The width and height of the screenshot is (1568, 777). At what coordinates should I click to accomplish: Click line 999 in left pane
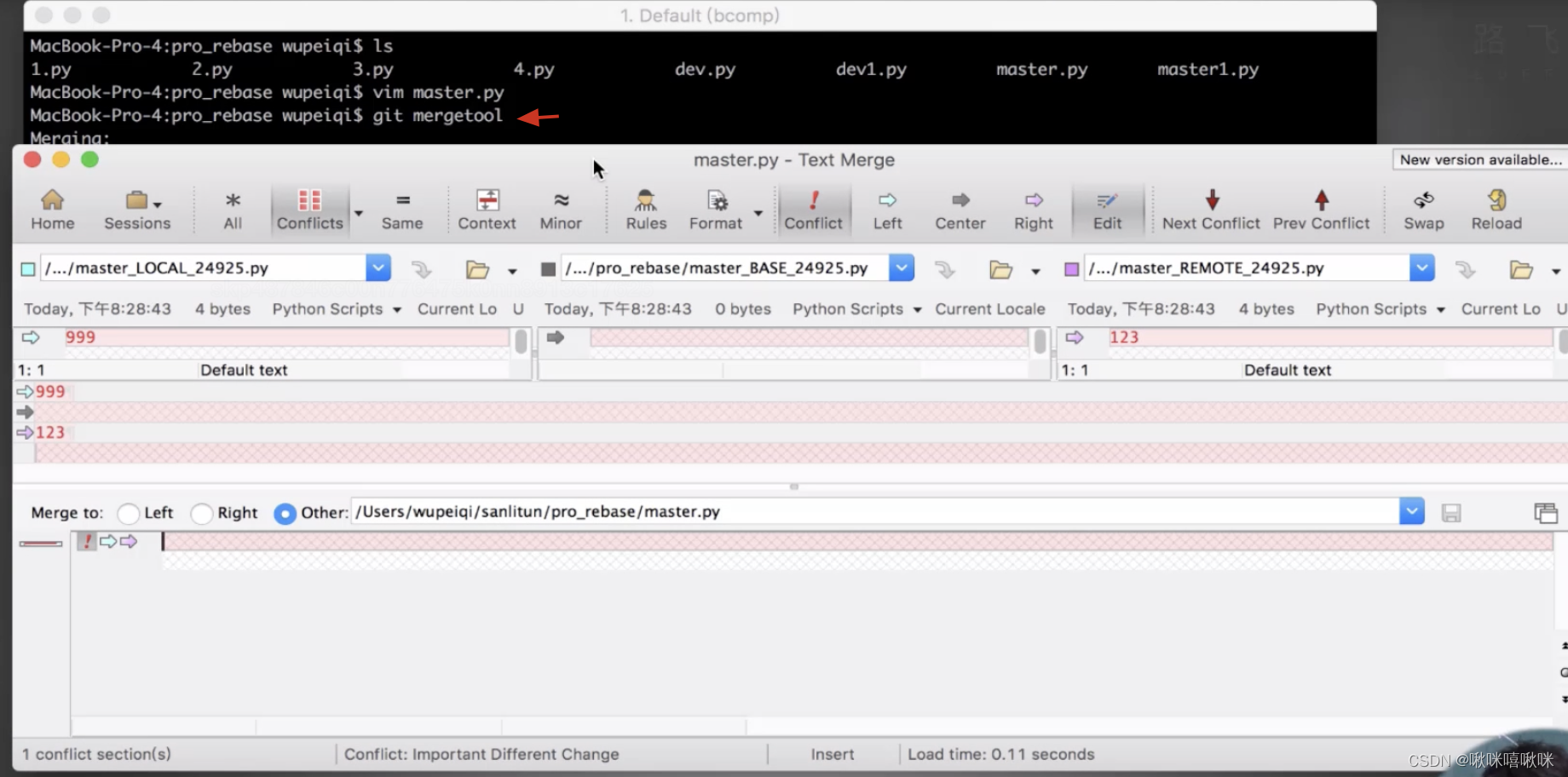(287, 337)
